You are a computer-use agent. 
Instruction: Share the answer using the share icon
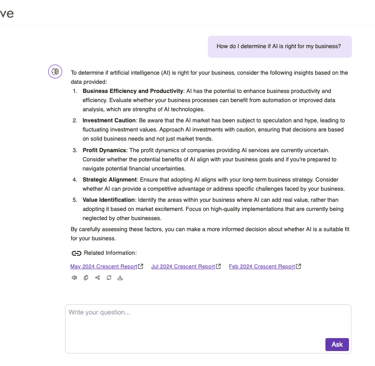97,278
